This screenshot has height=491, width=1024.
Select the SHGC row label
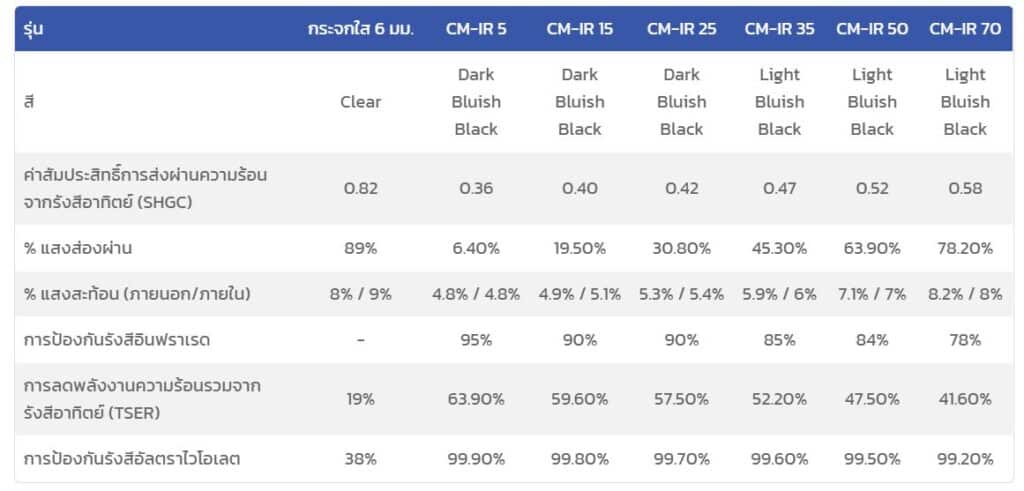145,188
